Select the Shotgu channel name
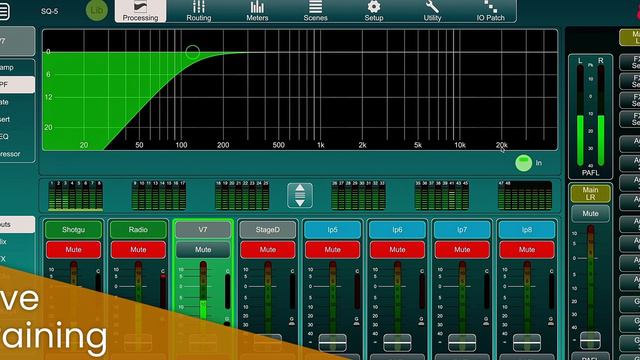640x360 pixels. point(73,230)
